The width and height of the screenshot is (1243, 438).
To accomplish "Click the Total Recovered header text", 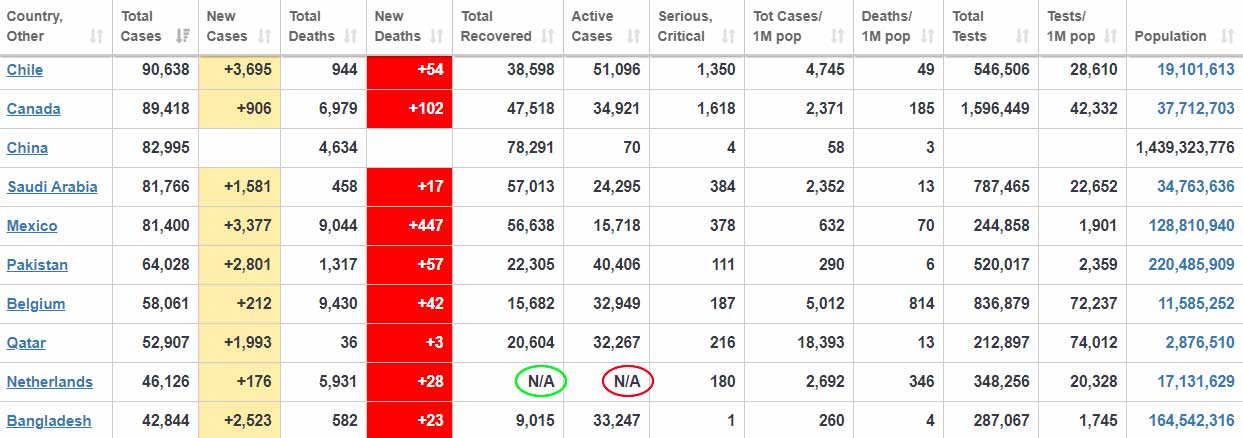I will 496,26.
